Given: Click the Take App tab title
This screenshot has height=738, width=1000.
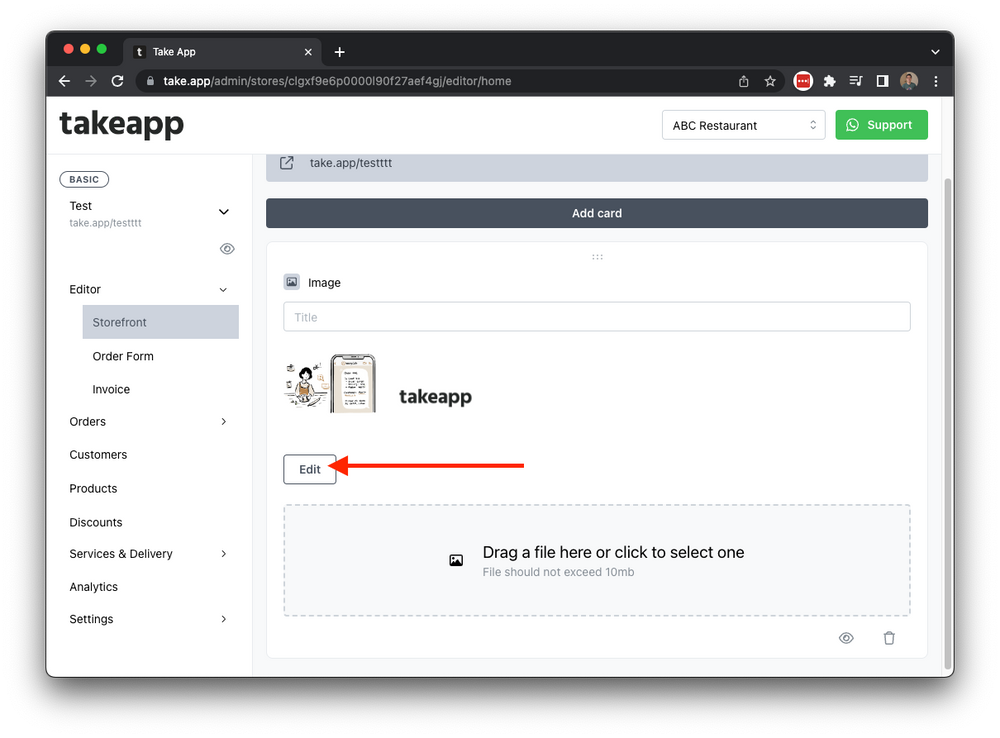Looking at the screenshot, I should [174, 52].
